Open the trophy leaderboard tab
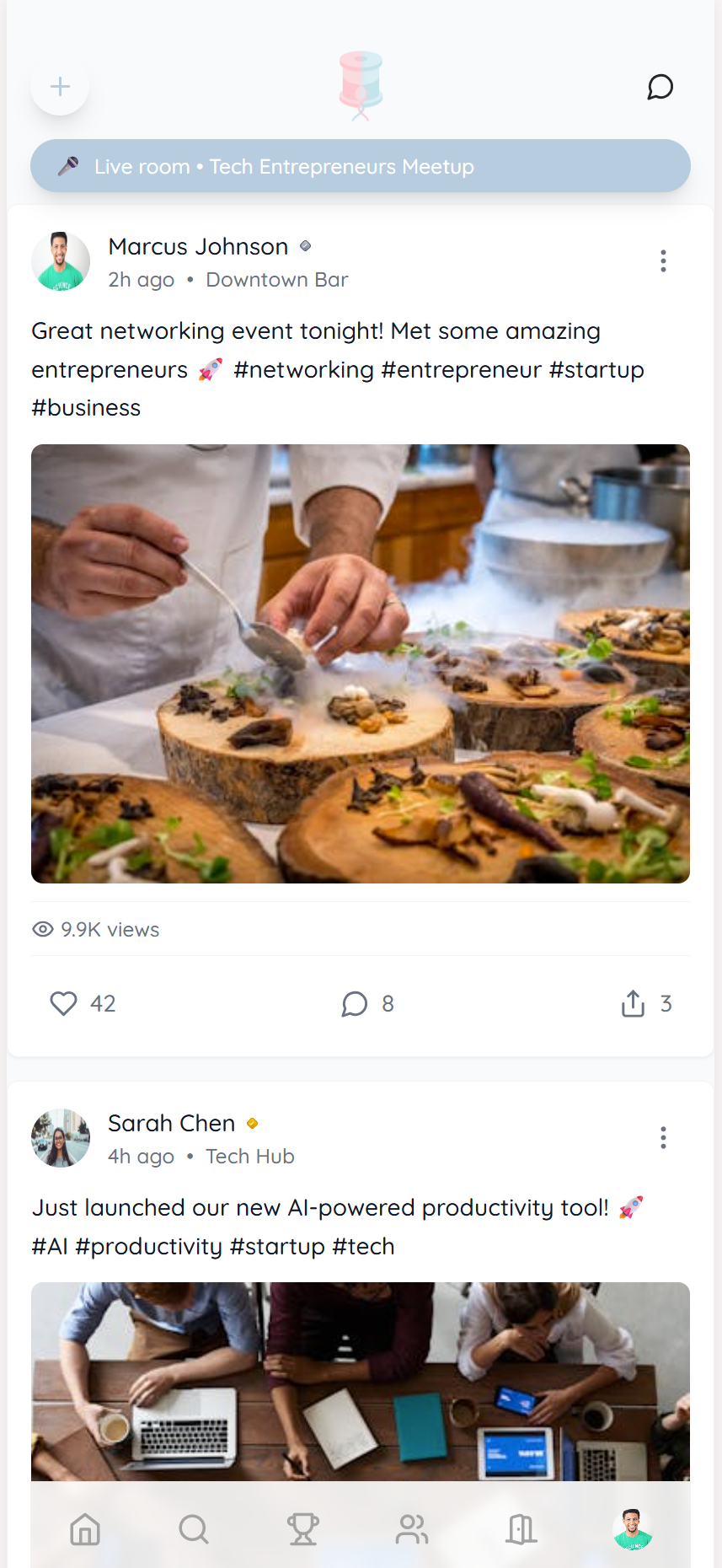Screen dimensions: 722x1568 [x=303, y=1528]
